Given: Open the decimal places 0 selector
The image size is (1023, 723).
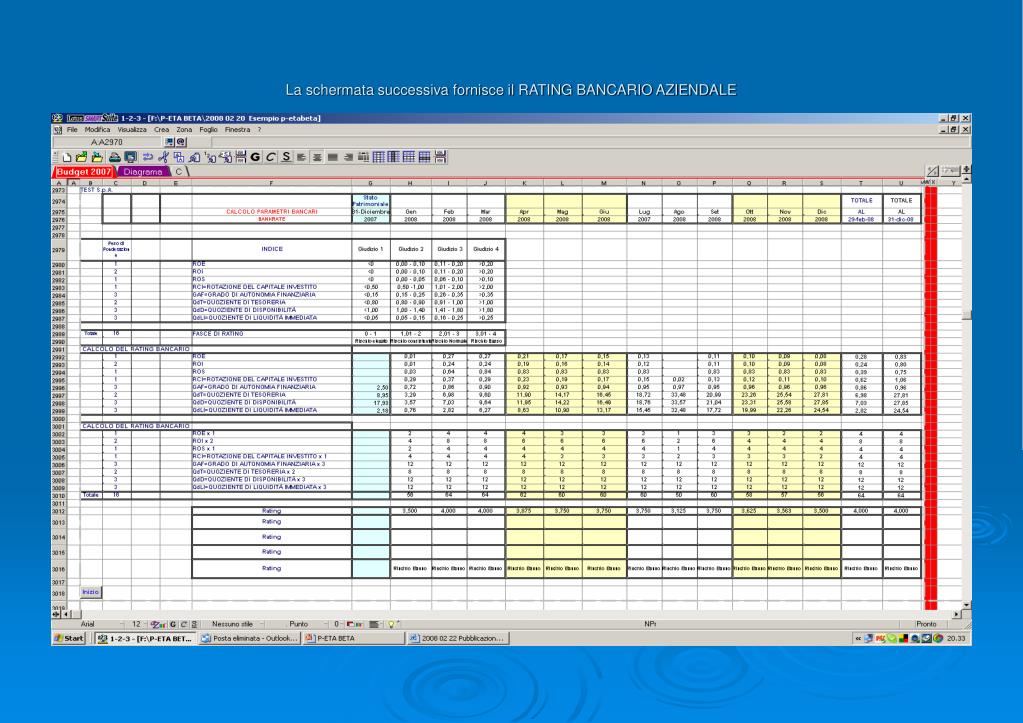Looking at the screenshot, I should (x=337, y=624).
